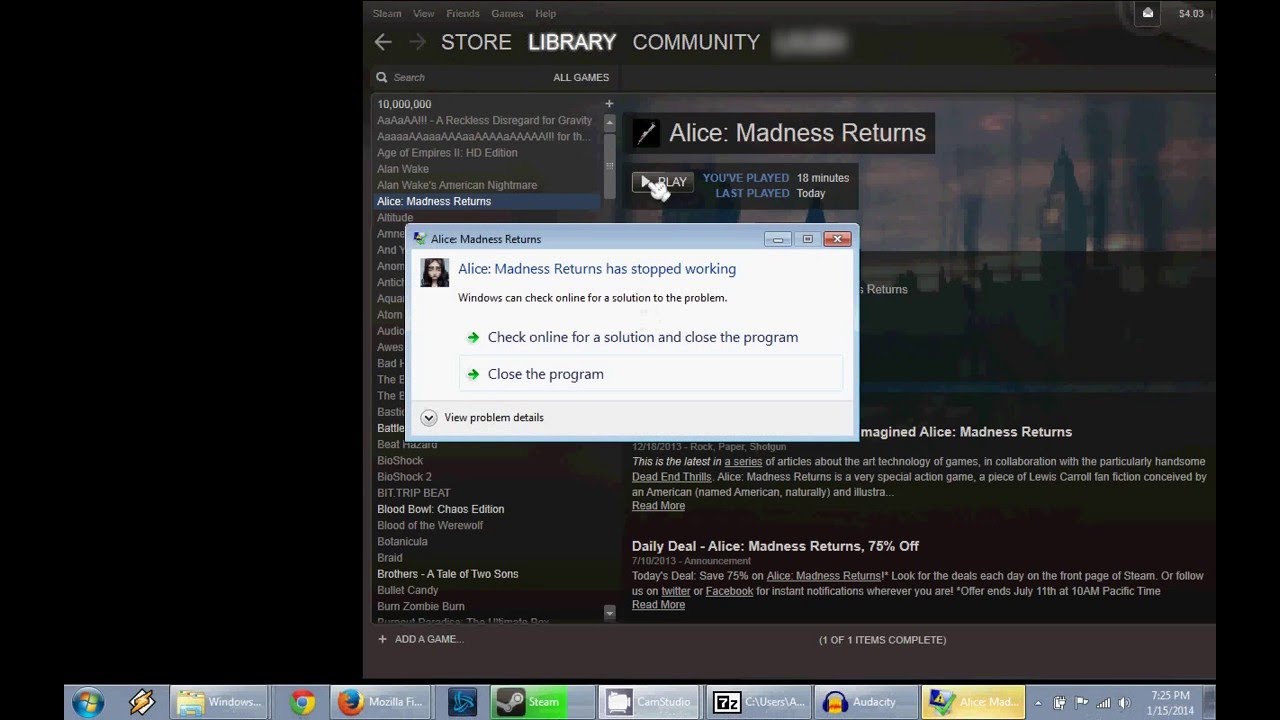Click the game list scroll-down arrow
This screenshot has width=1280, height=720.
pos(610,611)
